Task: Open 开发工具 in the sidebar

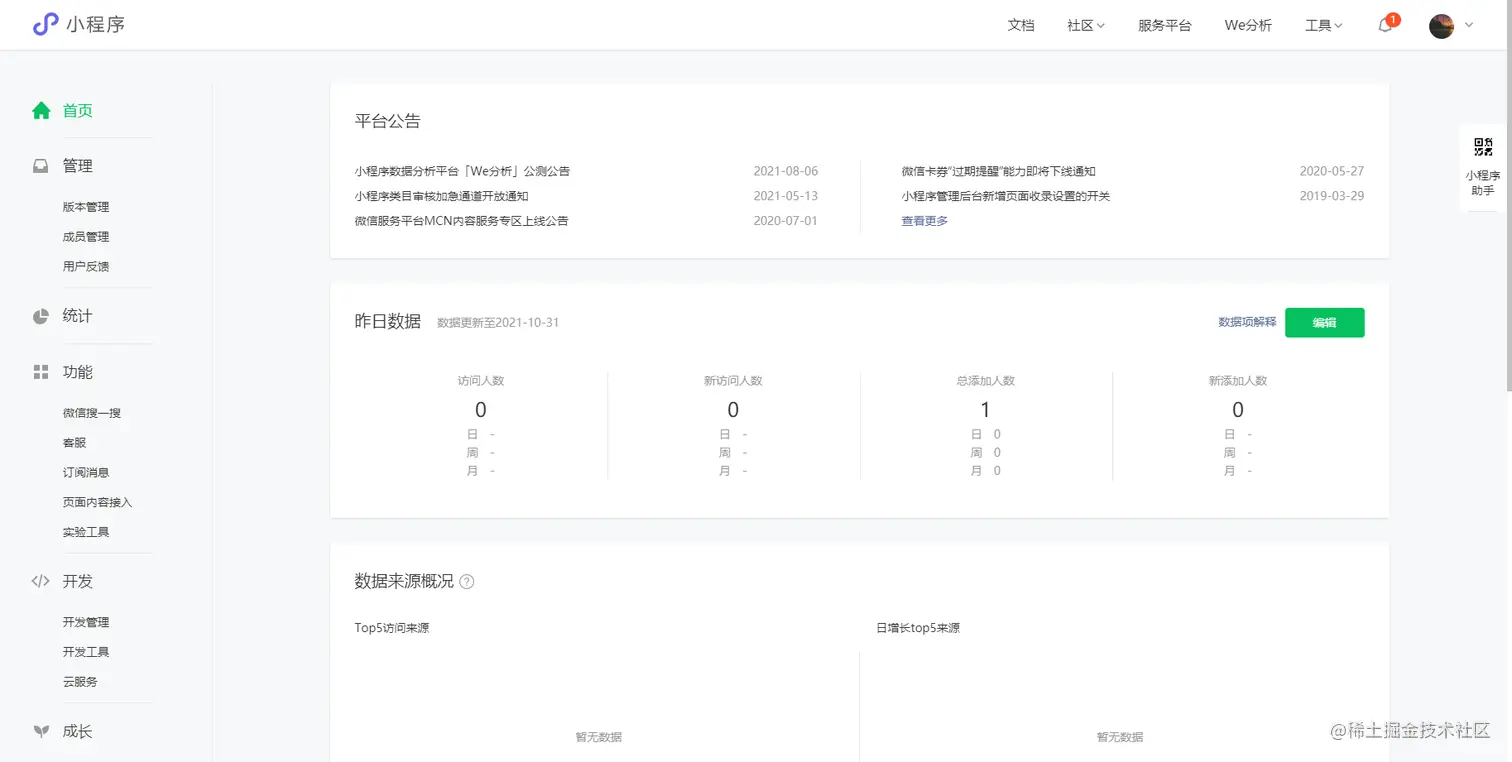Action: (x=86, y=652)
